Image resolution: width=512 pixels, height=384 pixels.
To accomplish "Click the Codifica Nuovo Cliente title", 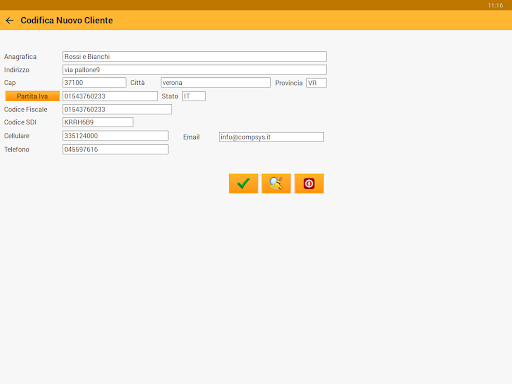I will click(67, 20).
